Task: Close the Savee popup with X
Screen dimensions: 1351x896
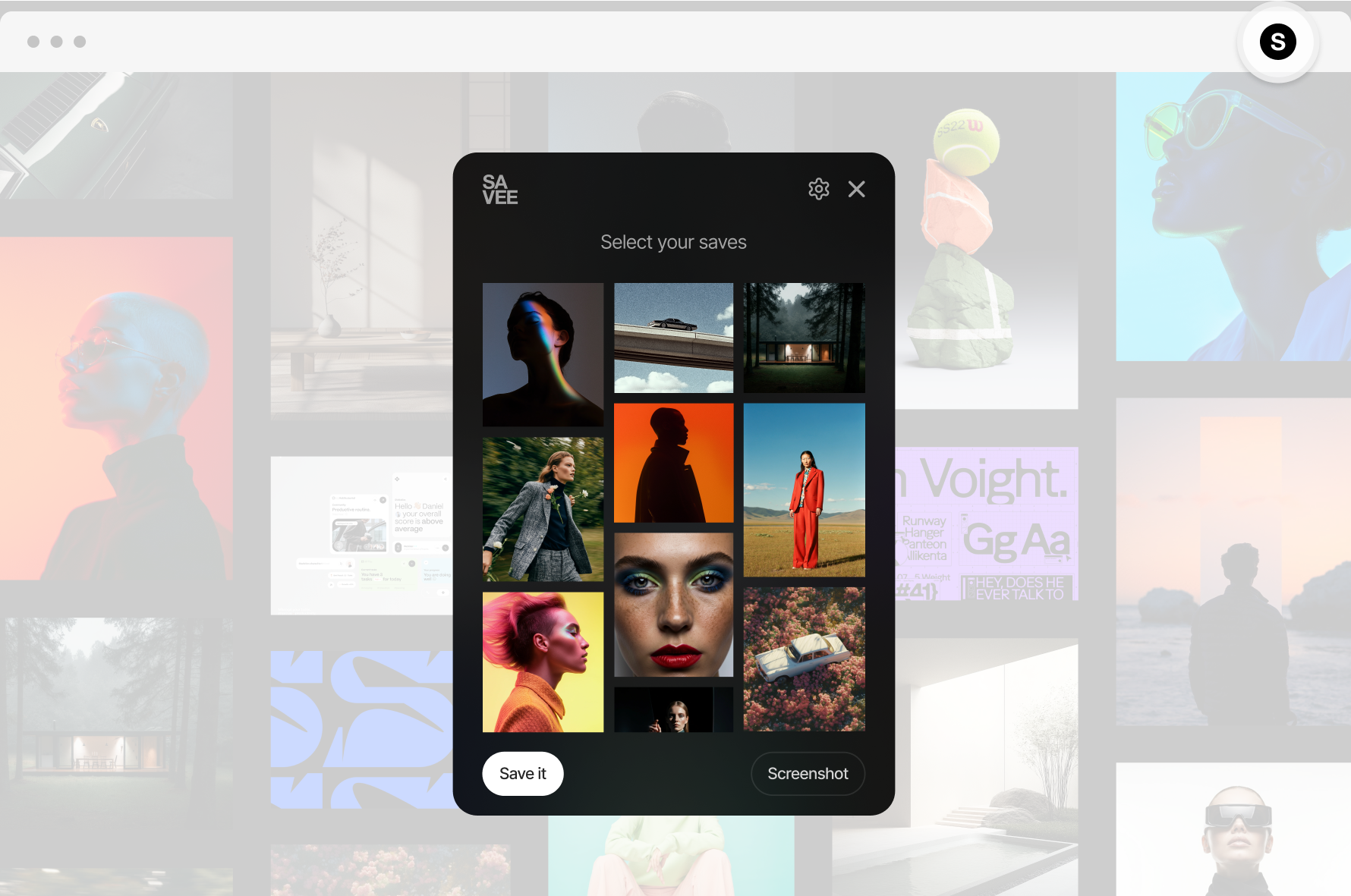Action: 856,189
